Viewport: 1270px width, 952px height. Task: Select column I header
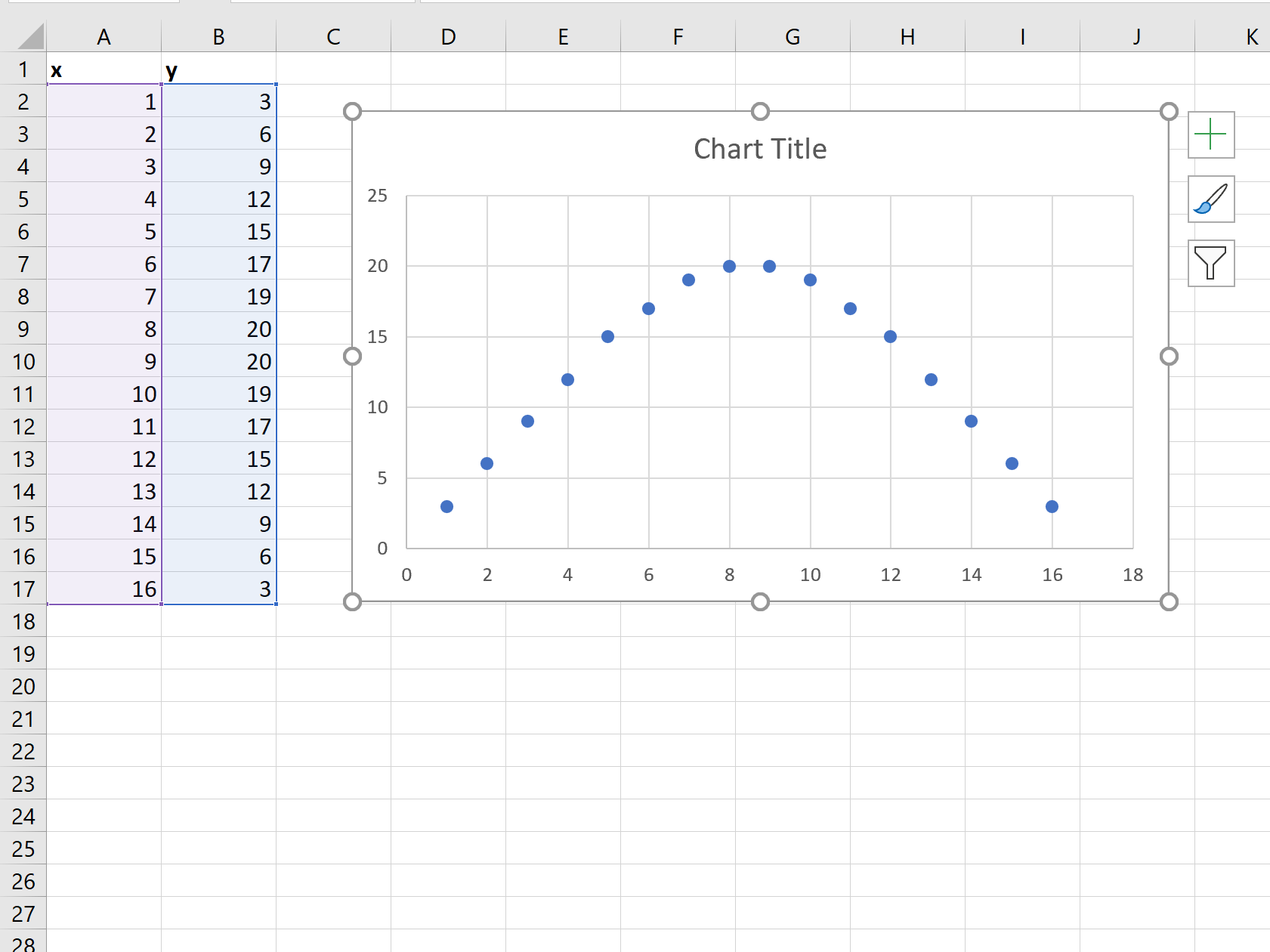pos(1023,36)
